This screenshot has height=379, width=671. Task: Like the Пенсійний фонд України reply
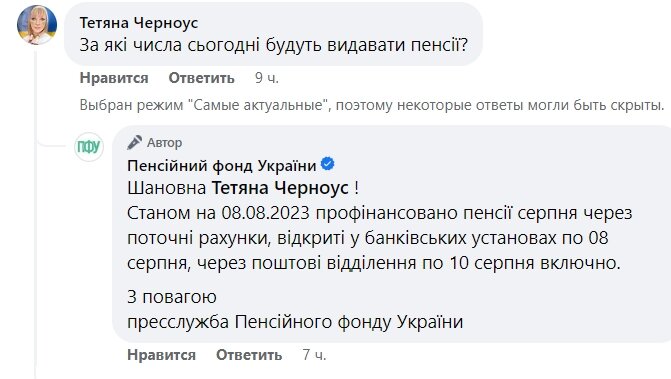pyautogui.click(x=161, y=355)
